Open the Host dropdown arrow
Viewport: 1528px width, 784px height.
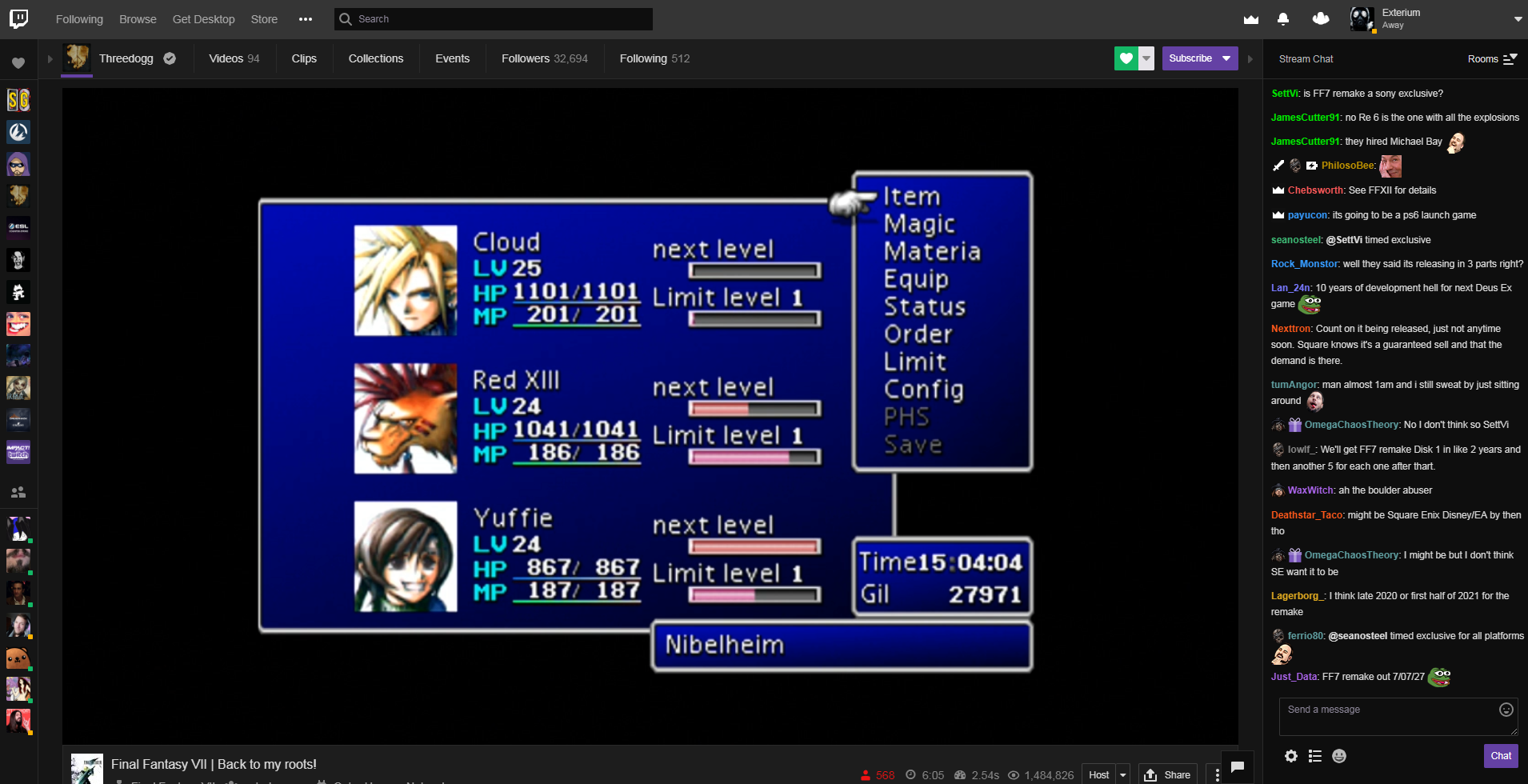coord(1125,774)
